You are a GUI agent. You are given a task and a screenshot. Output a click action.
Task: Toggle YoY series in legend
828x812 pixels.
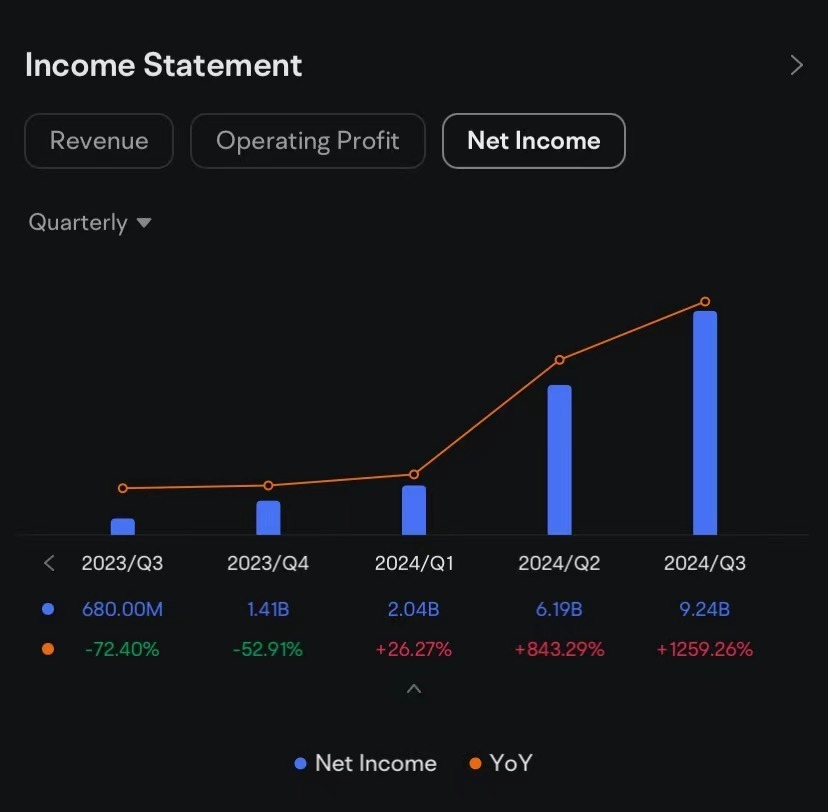501,763
